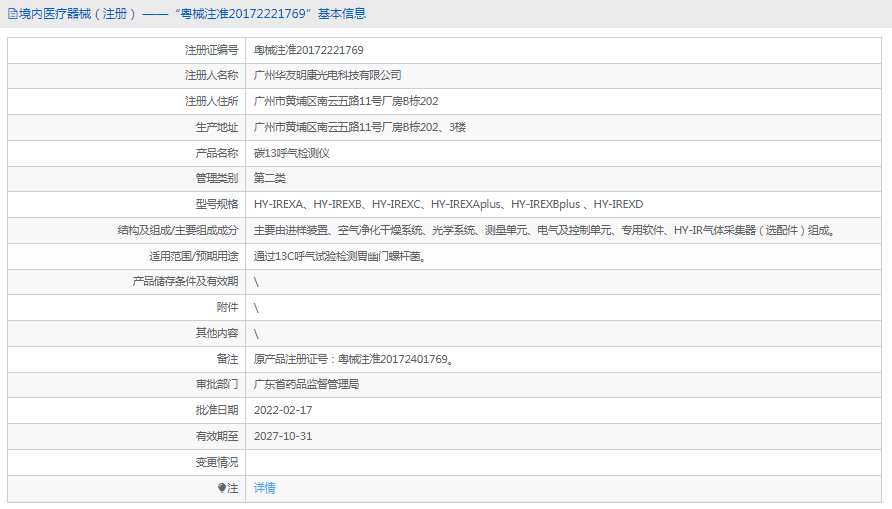Click the 备注 original registration number text
Viewport: 892px width, 509px height.
point(354,359)
